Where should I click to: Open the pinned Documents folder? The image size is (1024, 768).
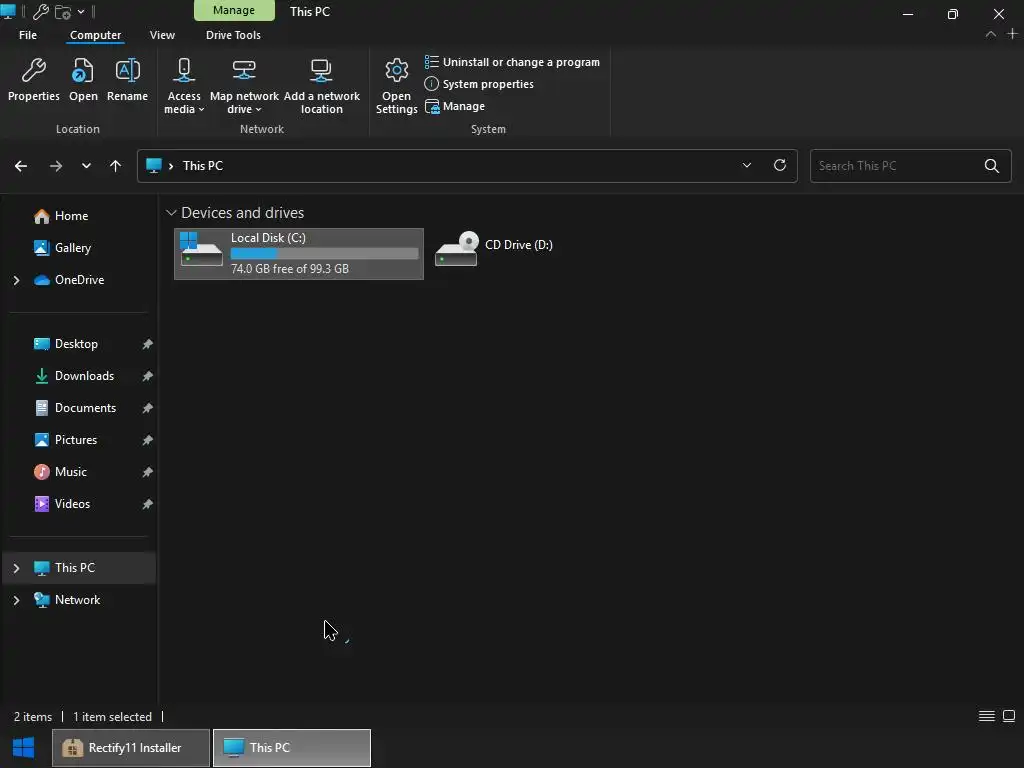[x=85, y=408]
